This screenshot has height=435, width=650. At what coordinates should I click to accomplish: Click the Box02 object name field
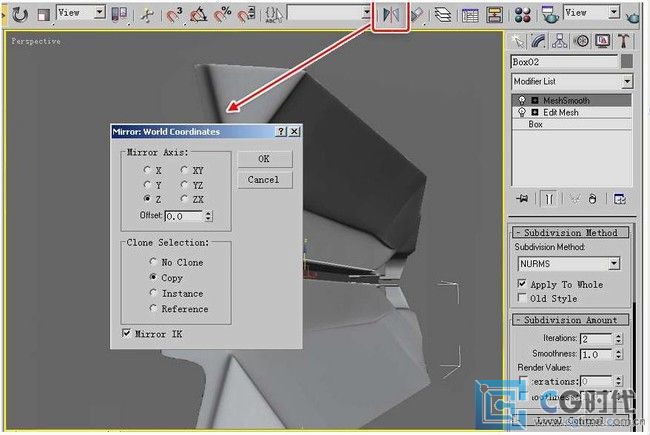[564, 62]
